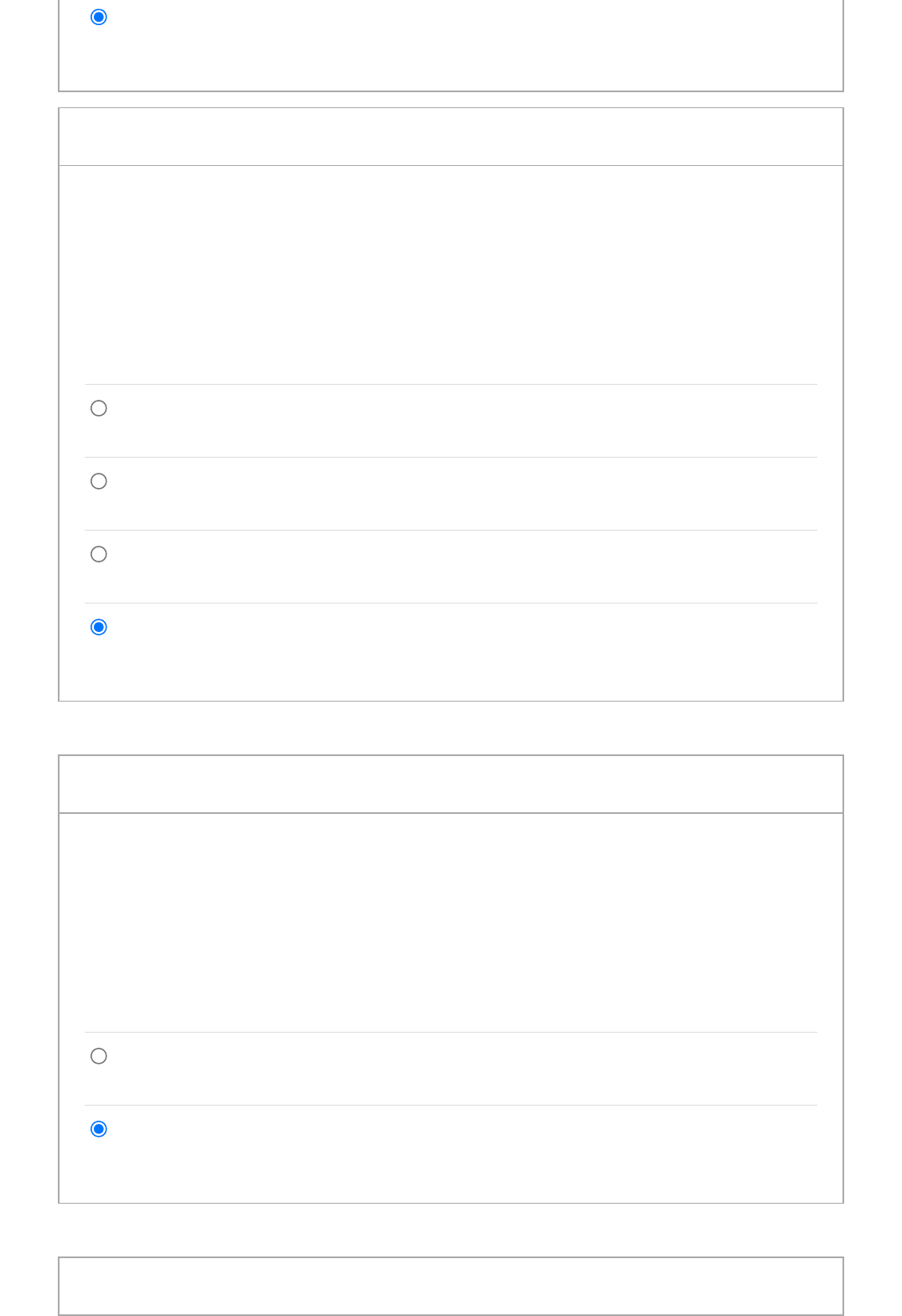Click the header bar of the two-option card
Image resolution: width=902 pixels, height=1316 pixels.
point(451,785)
